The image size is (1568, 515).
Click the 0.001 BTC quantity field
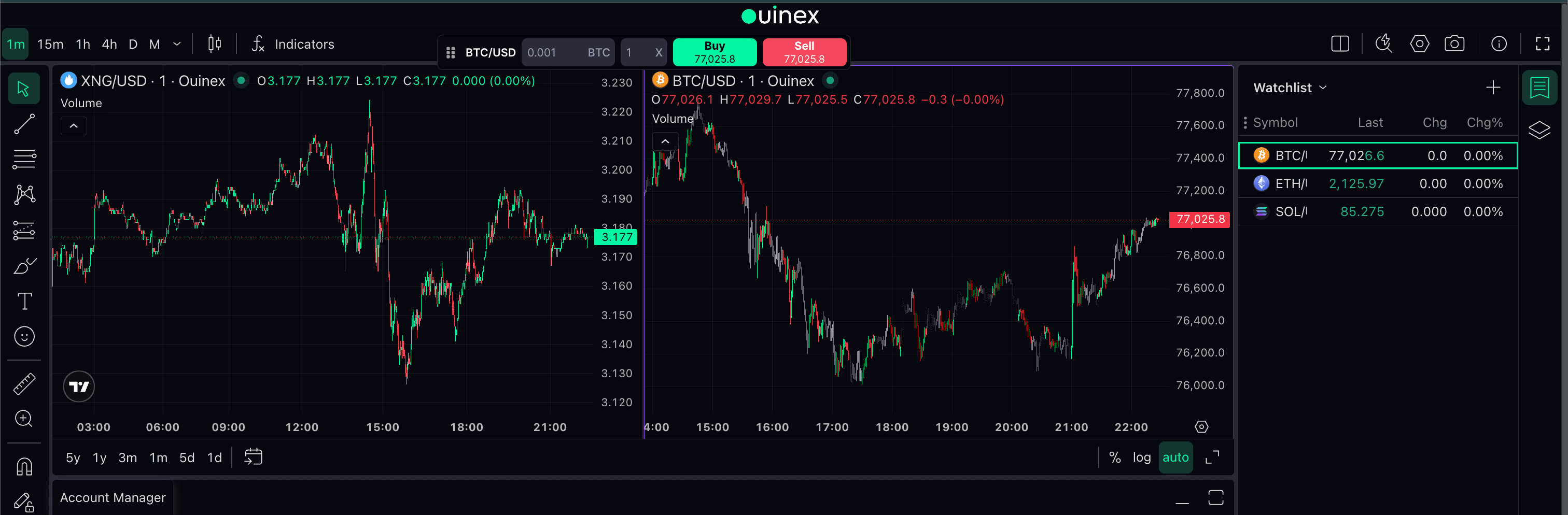coord(568,53)
